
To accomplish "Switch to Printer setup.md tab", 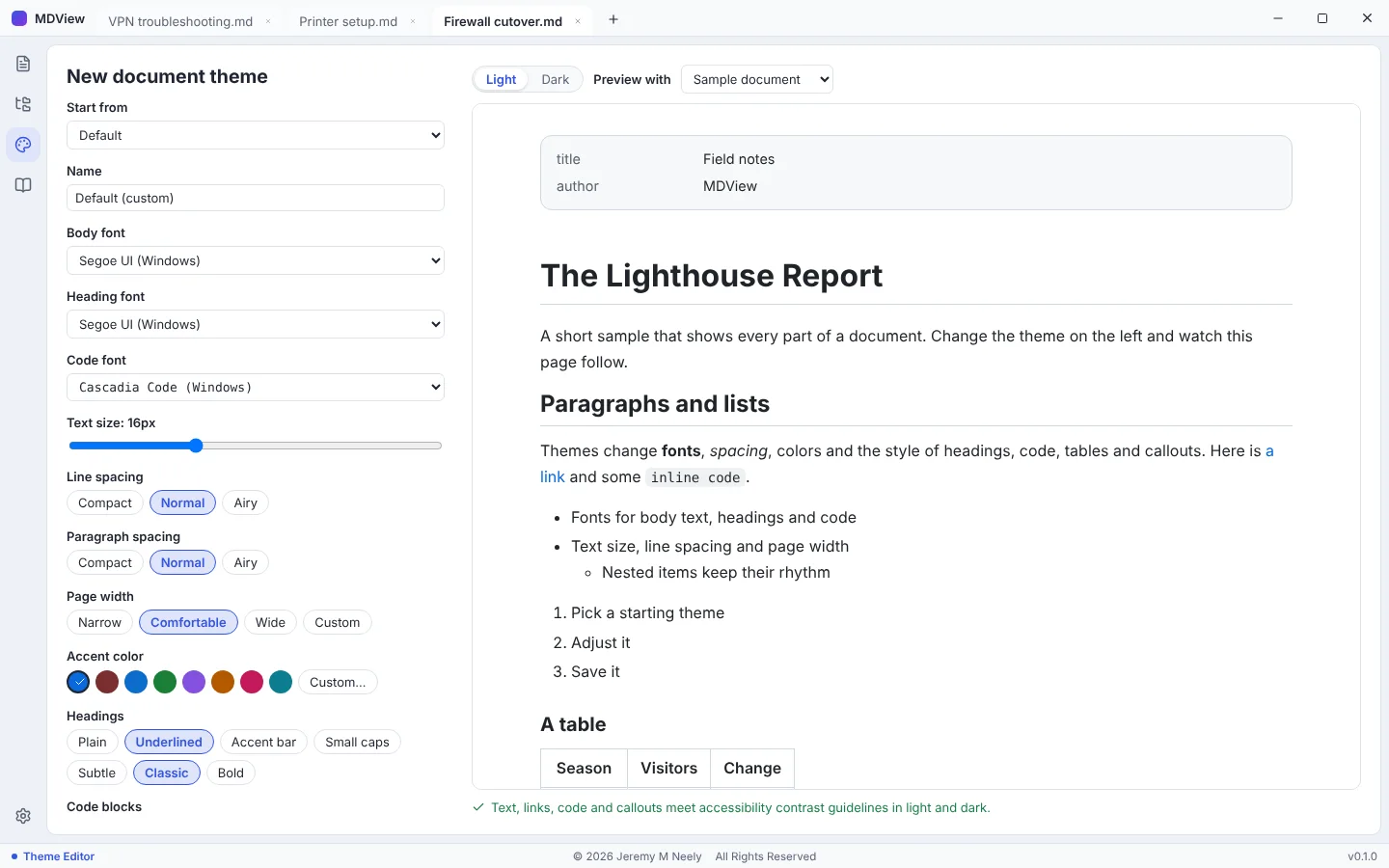I will (348, 21).
